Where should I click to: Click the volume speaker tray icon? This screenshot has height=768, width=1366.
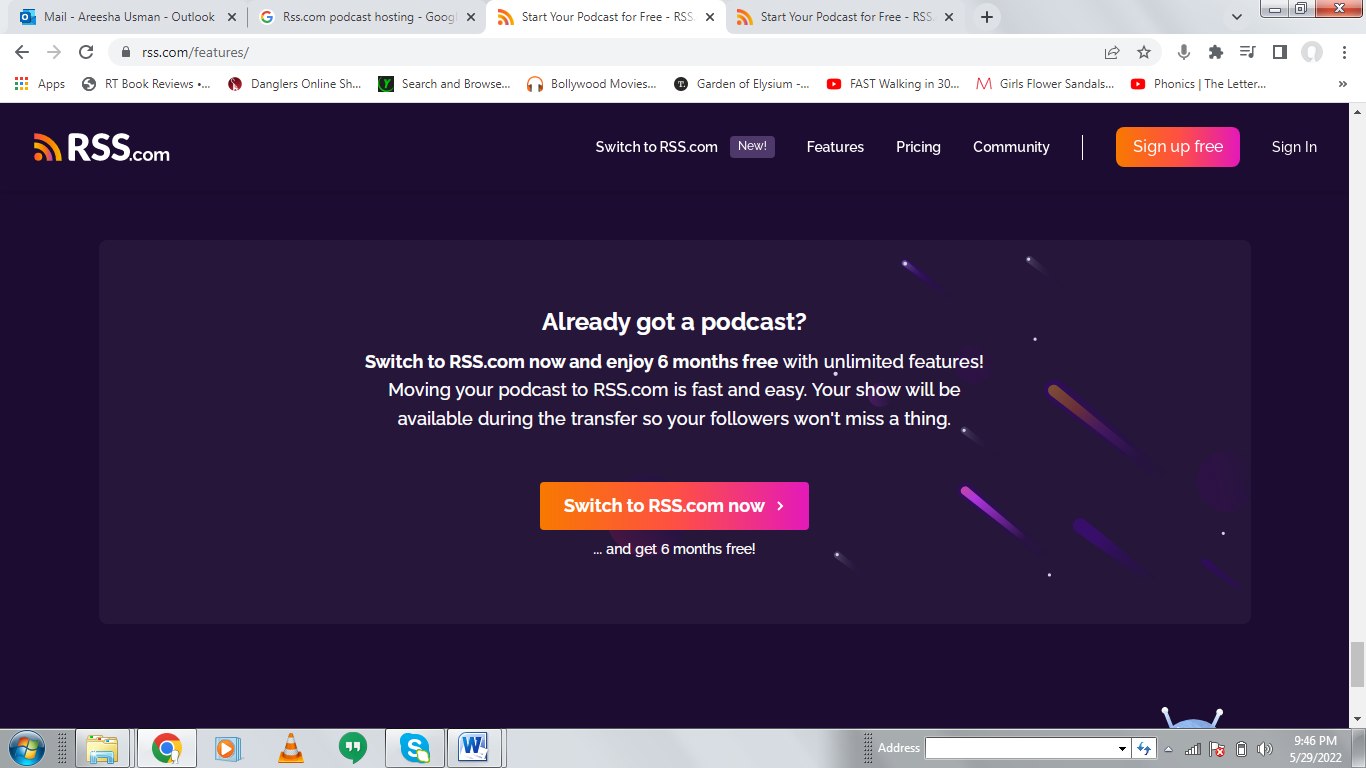(1264, 749)
